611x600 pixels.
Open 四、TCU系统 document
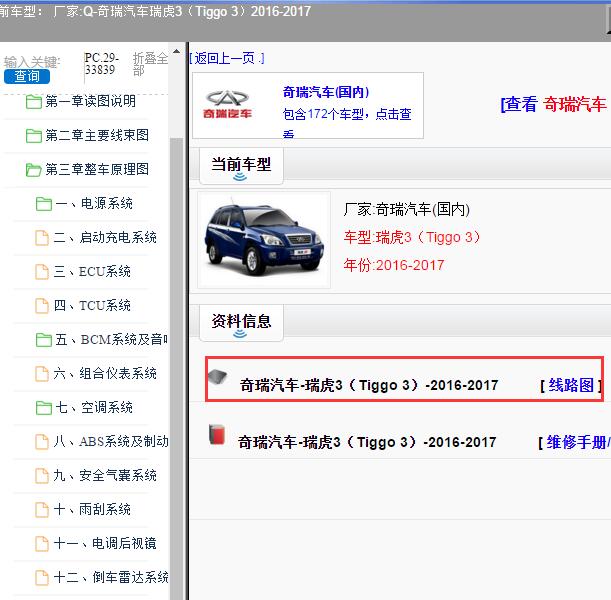pos(92,305)
